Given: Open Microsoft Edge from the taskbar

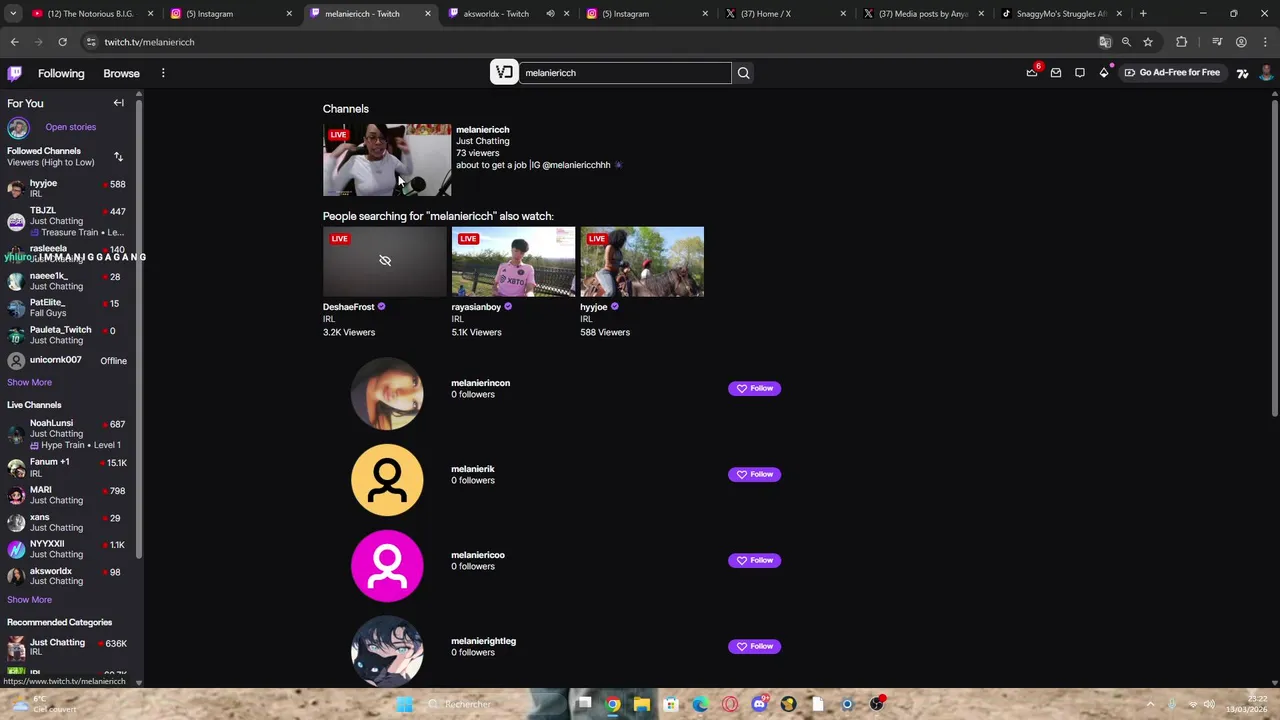Looking at the screenshot, I should pos(700,704).
